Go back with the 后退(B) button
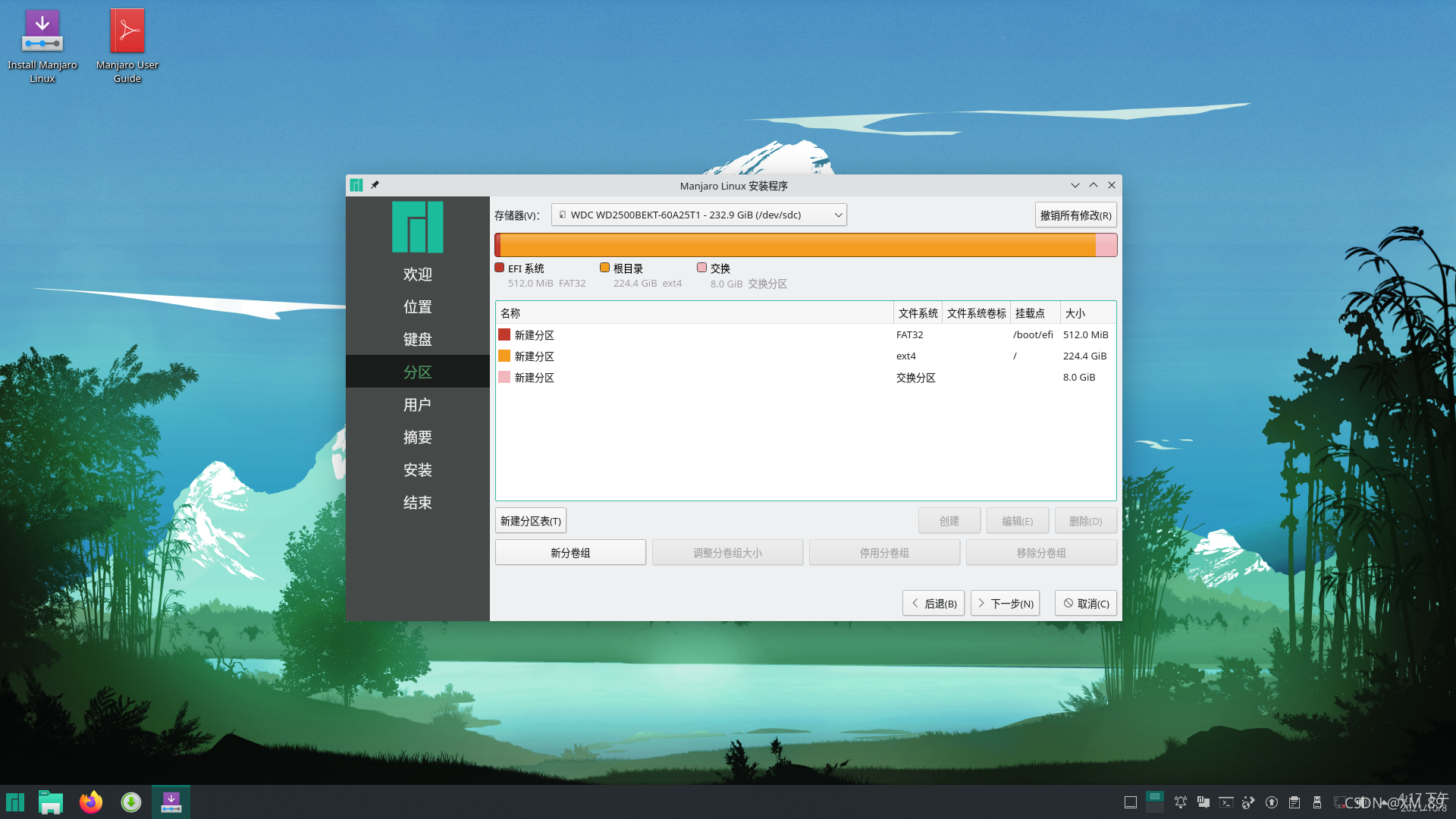Image resolution: width=1456 pixels, height=819 pixels. click(x=934, y=604)
